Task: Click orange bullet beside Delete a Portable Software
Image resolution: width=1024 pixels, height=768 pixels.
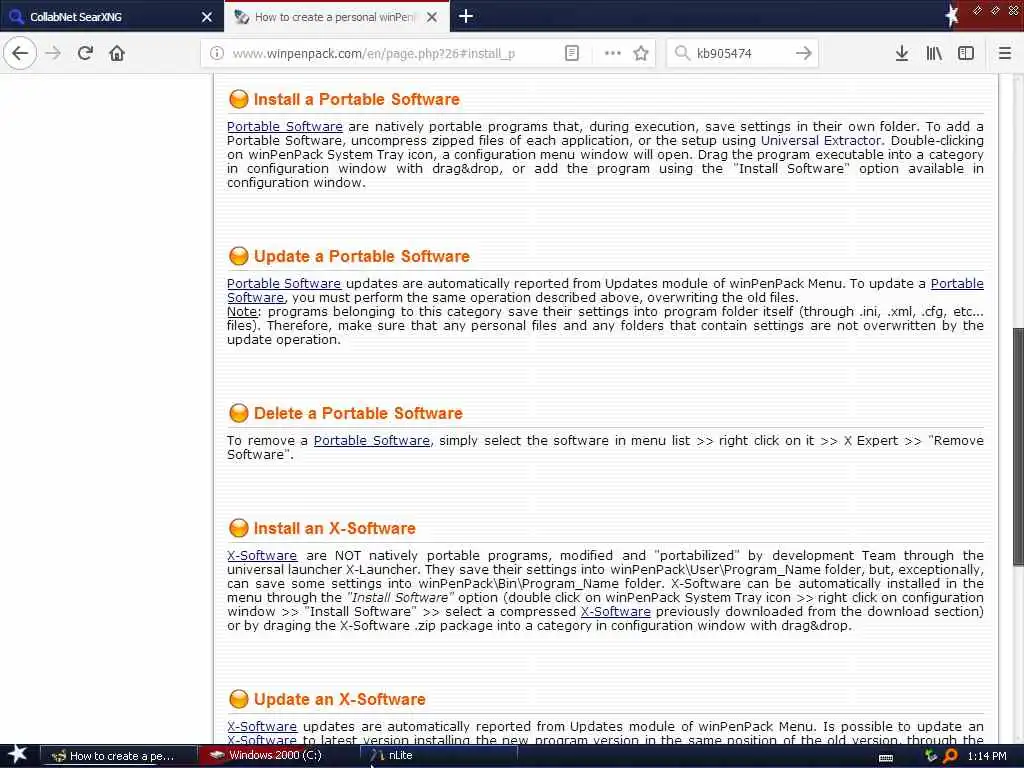Action: [x=238, y=413]
